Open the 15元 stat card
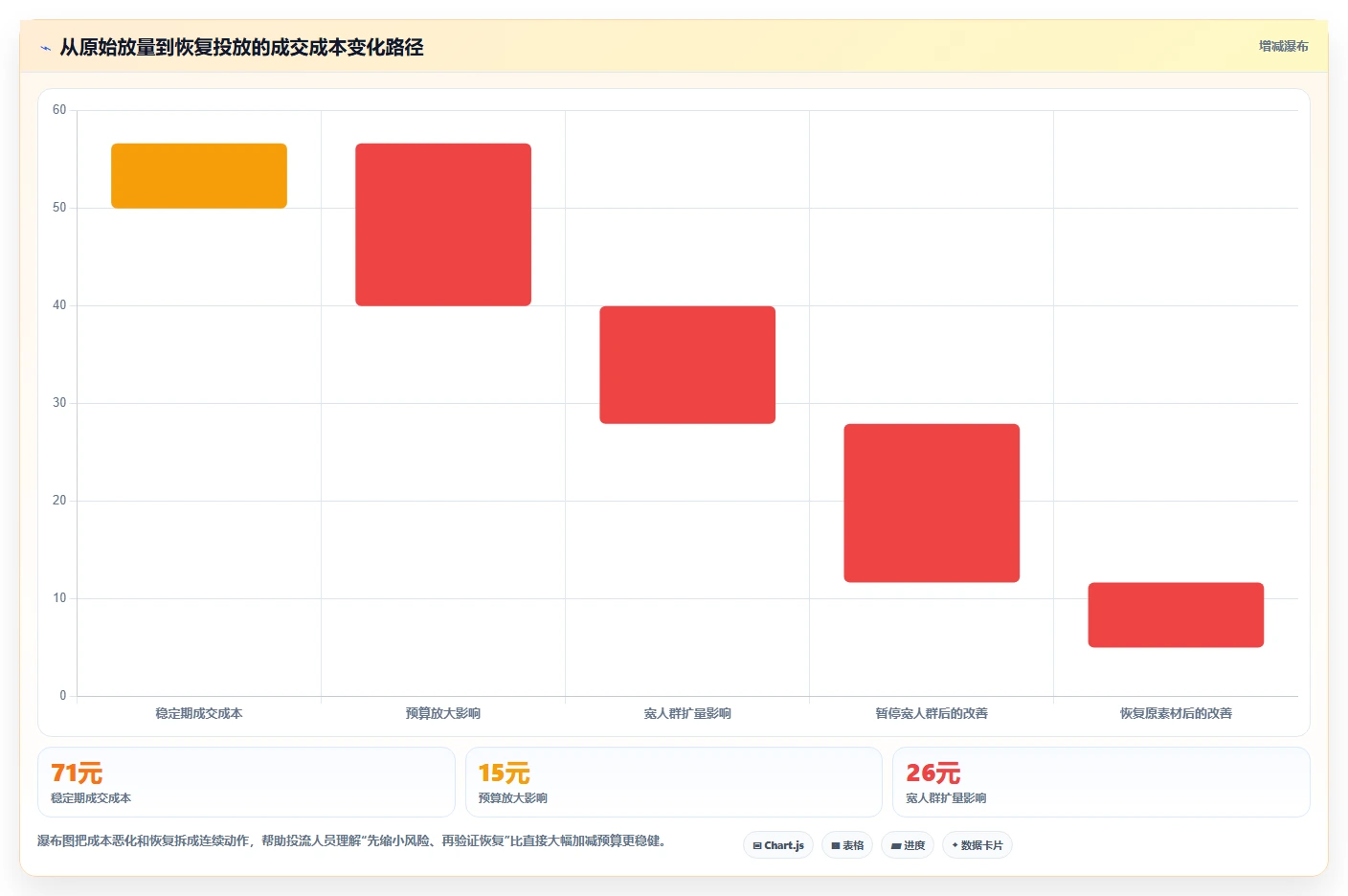 pyautogui.click(x=673, y=782)
